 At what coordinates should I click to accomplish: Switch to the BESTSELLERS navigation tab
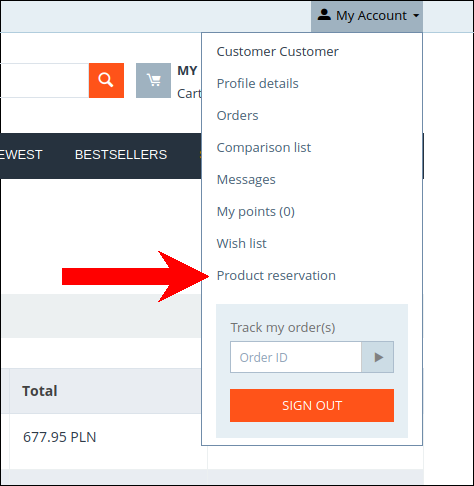(121, 155)
